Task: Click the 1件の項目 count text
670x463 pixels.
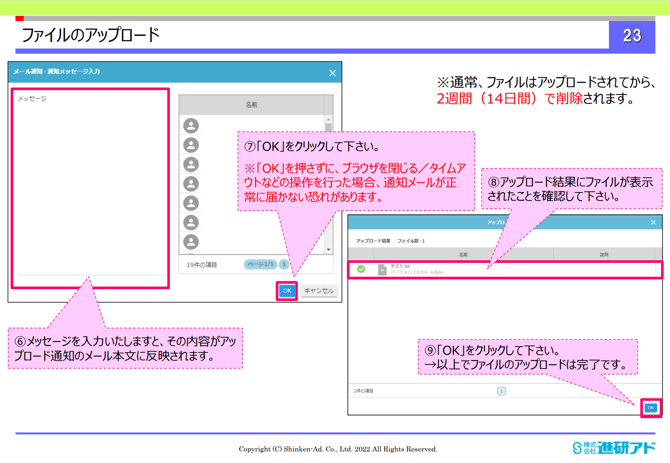Action: pyautogui.click(x=364, y=391)
